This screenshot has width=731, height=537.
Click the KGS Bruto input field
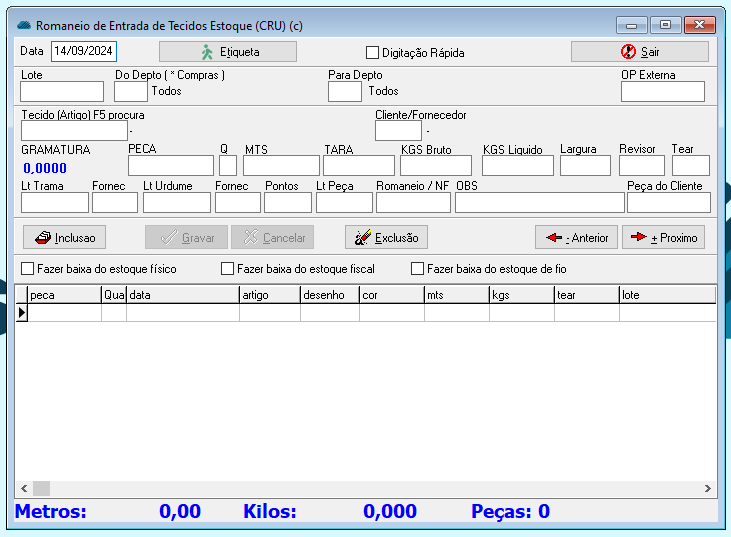click(435, 166)
